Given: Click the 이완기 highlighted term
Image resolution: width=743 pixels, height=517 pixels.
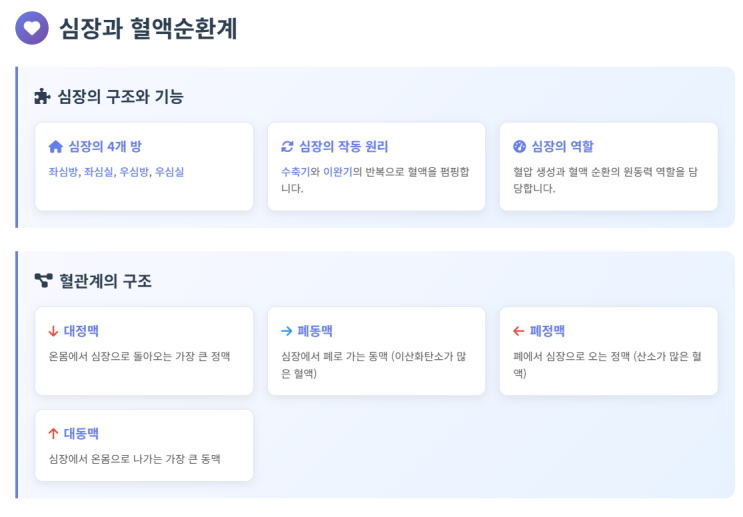Looking at the screenshot, I should 336,172.
